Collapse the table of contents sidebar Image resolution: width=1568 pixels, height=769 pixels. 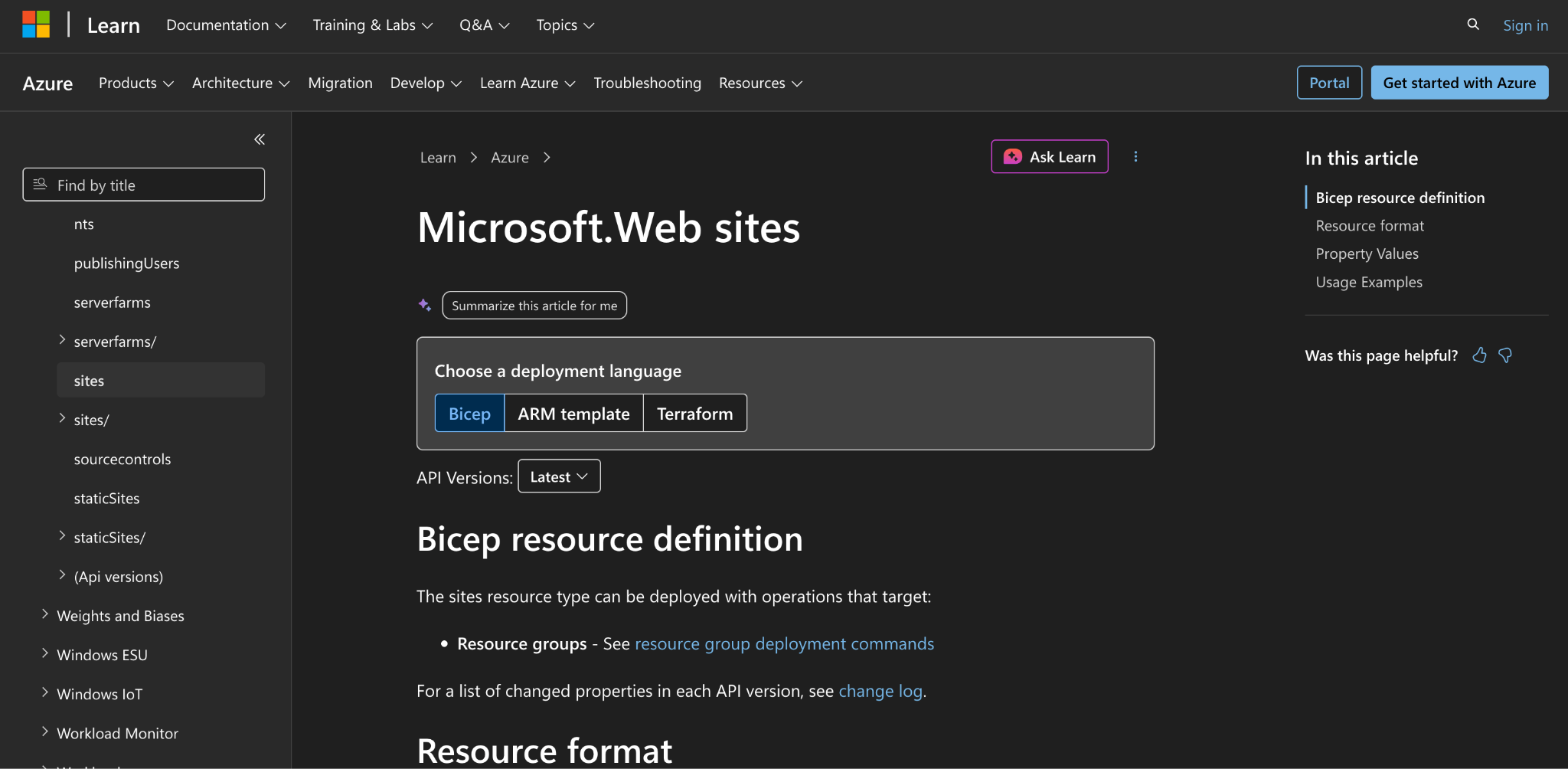tap(260, 139)
